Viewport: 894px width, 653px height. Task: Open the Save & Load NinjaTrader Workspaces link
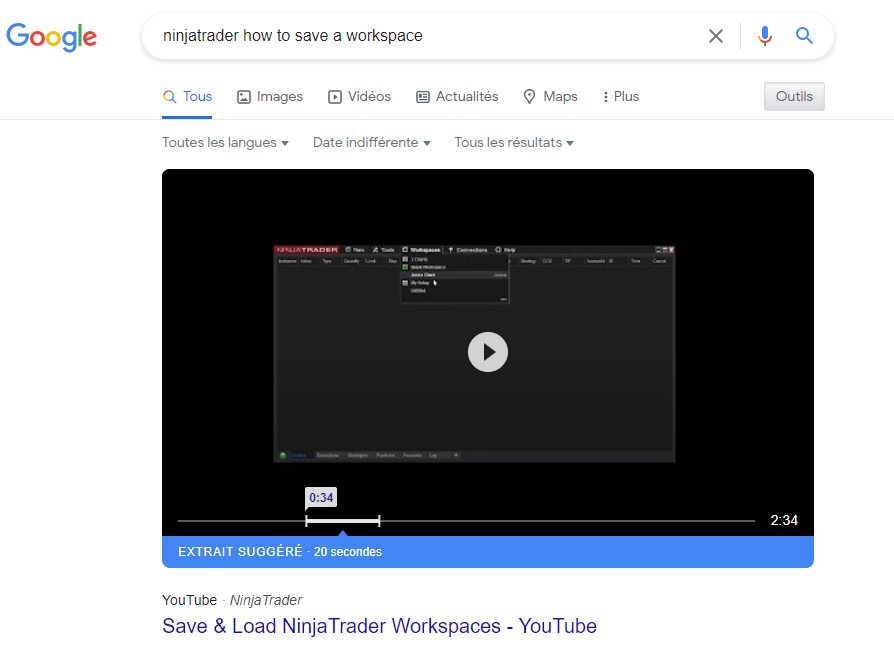click(x=379, y=626)
